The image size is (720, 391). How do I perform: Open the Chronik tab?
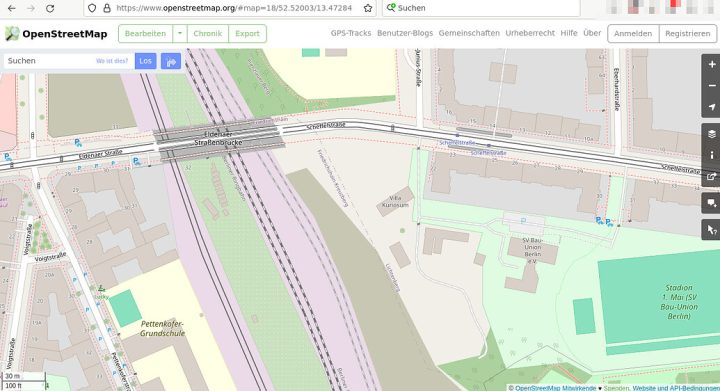pyautogui.click(x=208, y=34)
